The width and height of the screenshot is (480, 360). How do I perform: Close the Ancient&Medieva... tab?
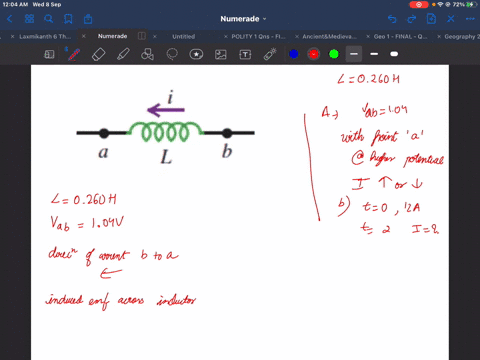click(297, 36)
